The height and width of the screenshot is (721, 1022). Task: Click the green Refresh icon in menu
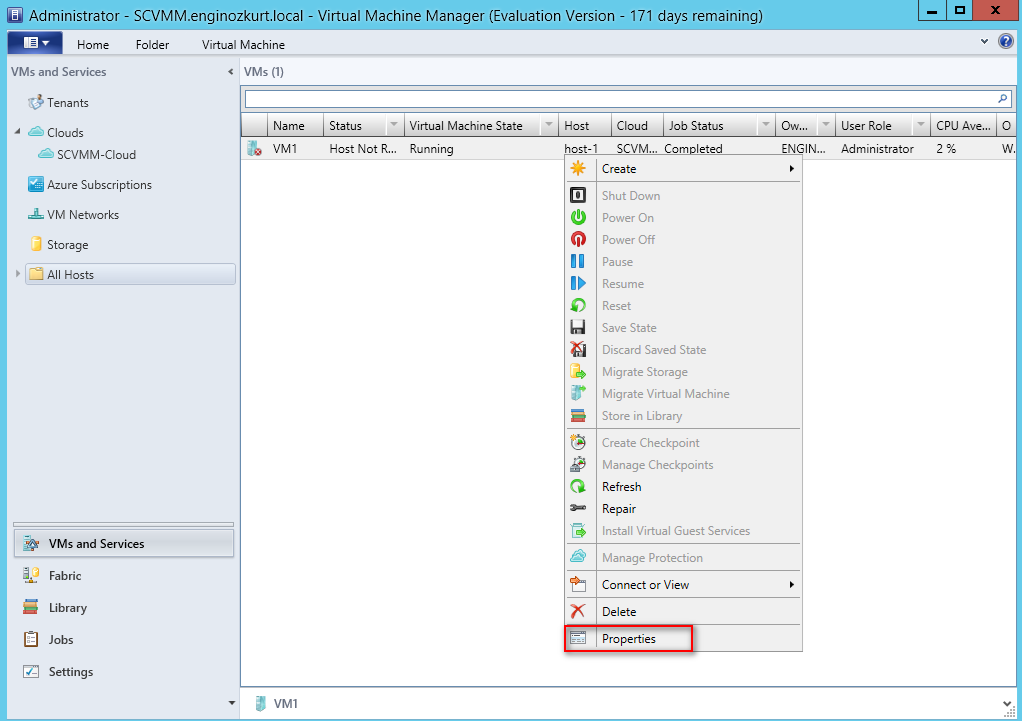(577, 486)
